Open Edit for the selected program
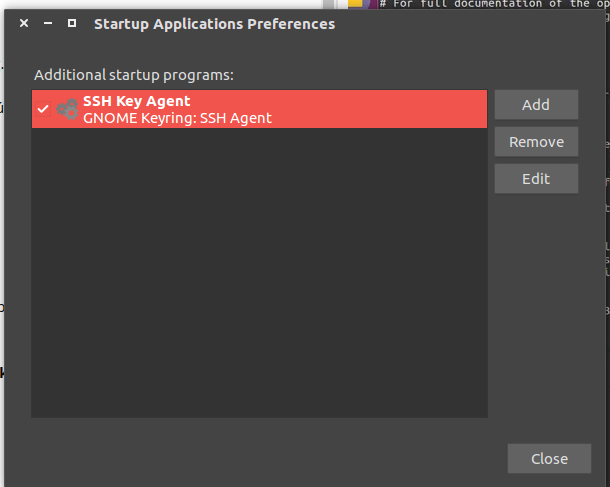Screen dimensions: 610x487 [x=536, y=179]
